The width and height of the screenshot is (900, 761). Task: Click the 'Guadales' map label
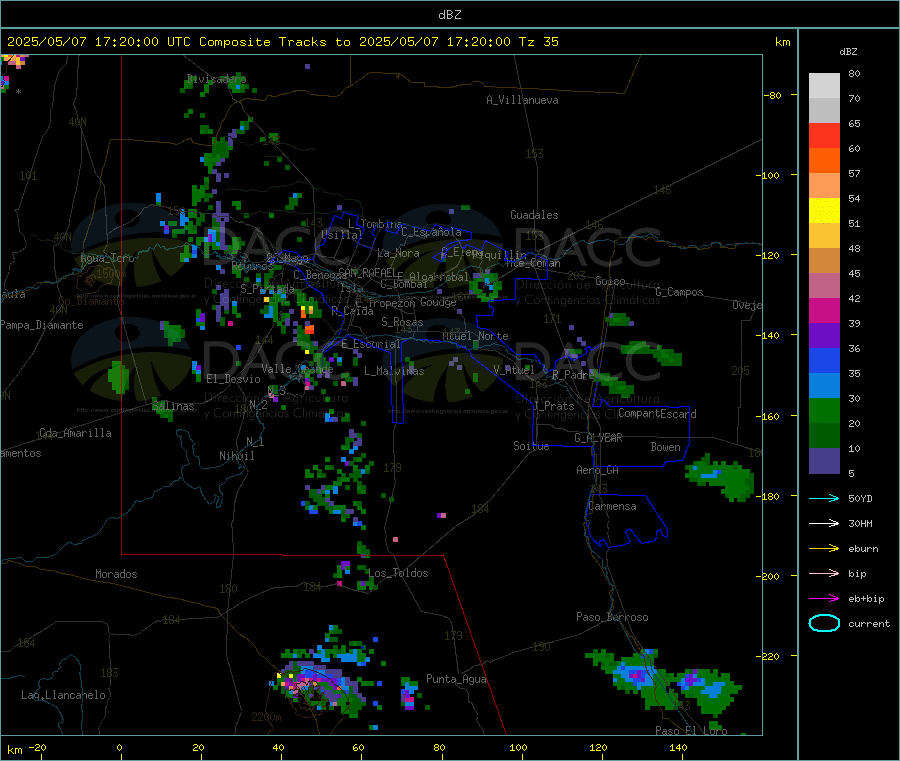[x=534, y=215]
